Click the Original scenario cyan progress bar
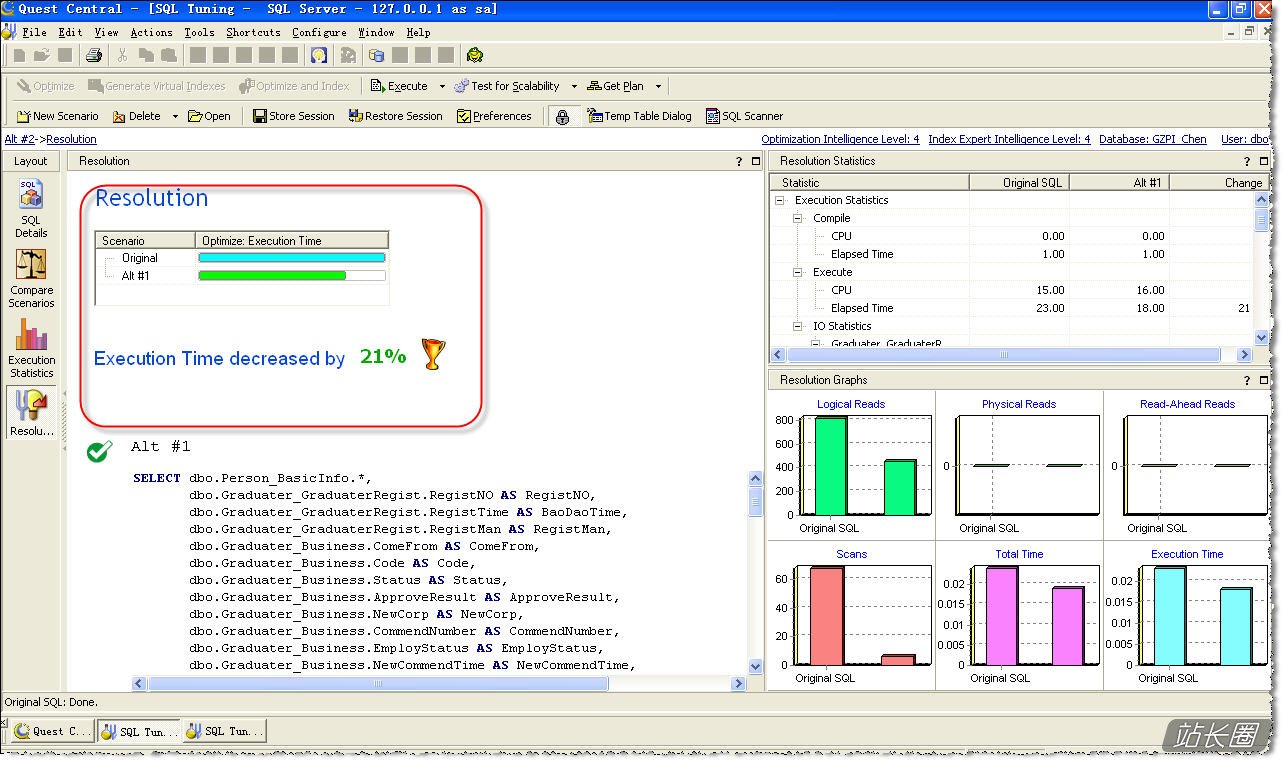 coord(291,258)
